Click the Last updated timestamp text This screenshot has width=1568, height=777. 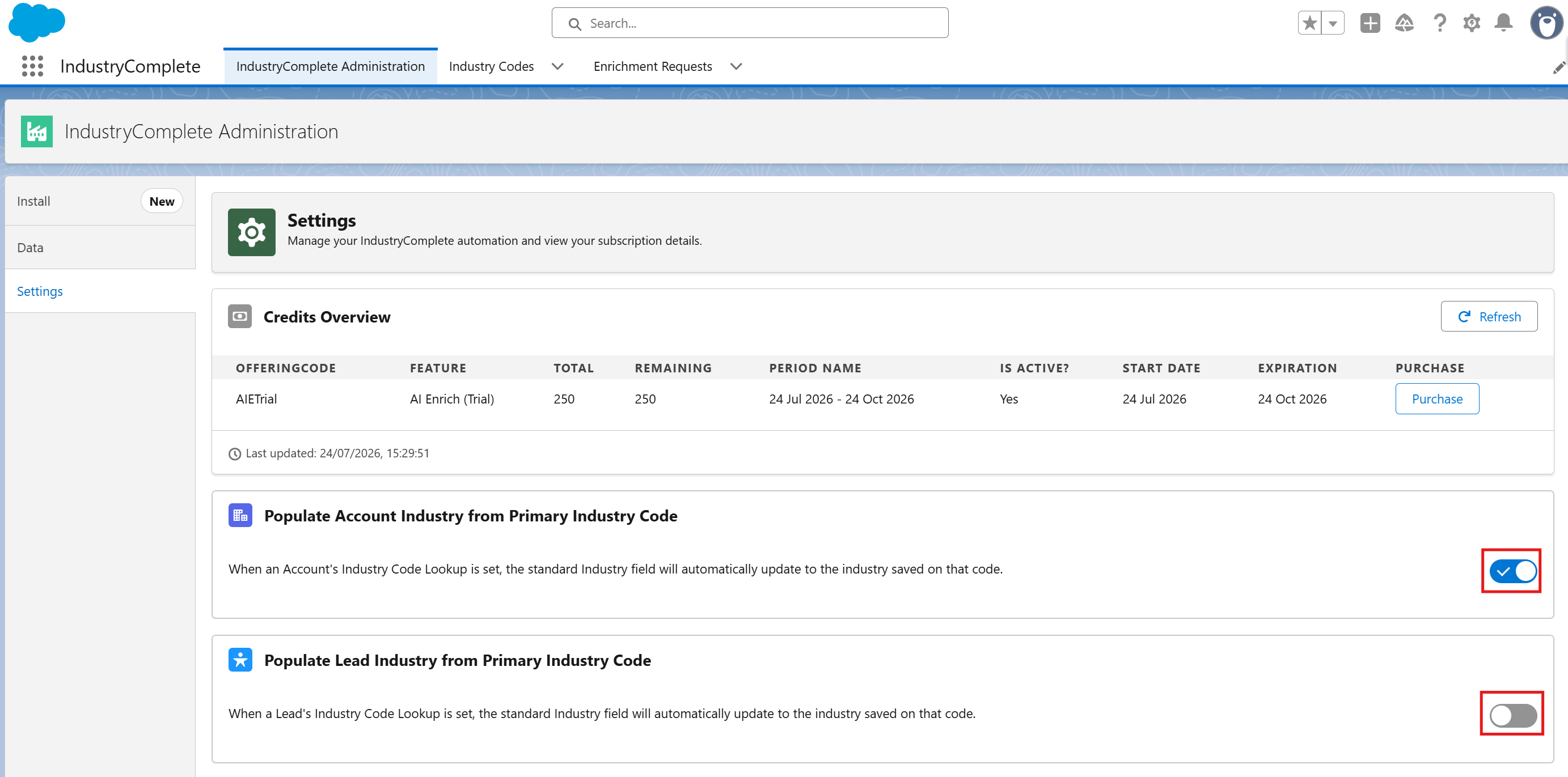coord(337,453)
